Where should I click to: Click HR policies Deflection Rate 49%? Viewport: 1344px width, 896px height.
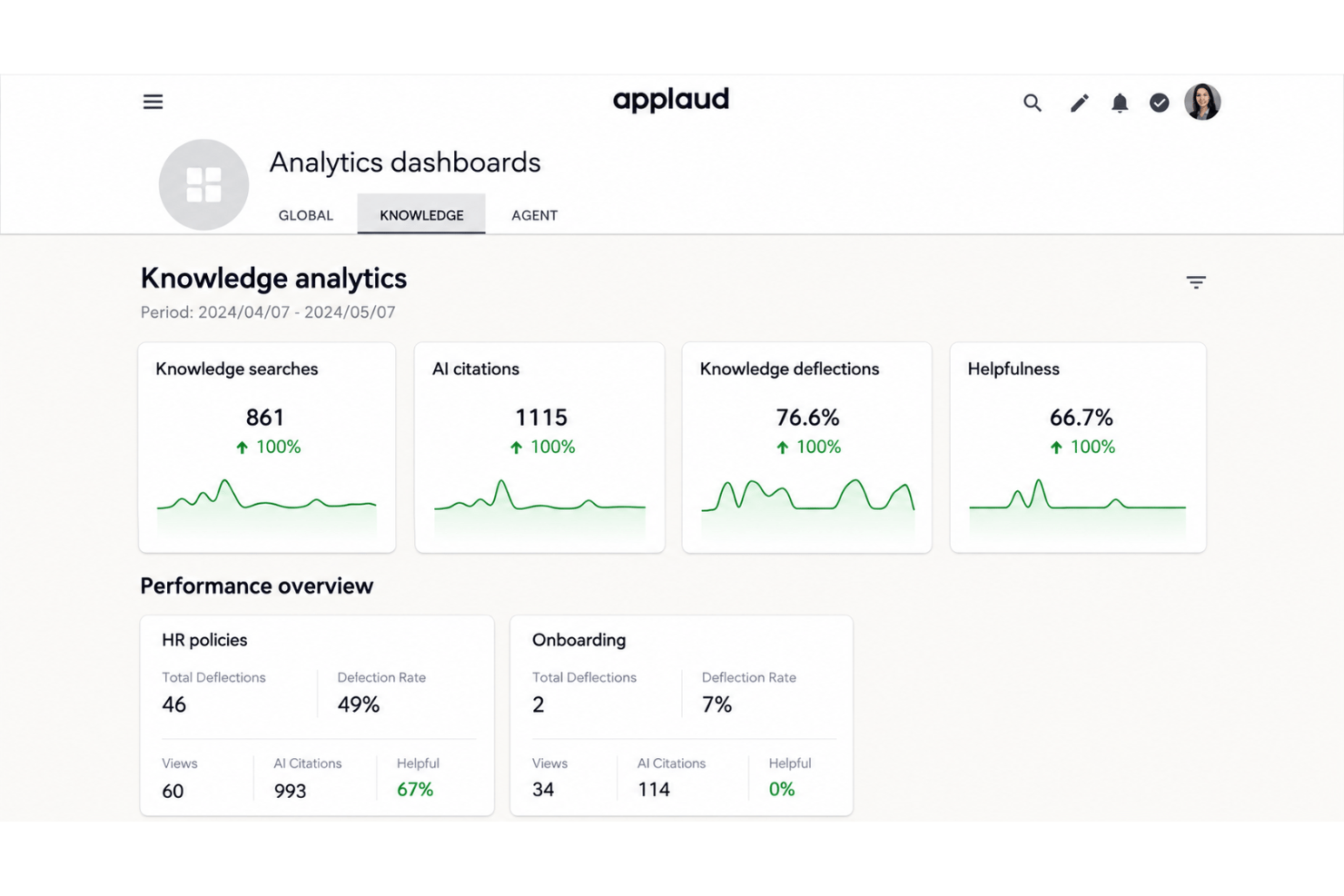click(359, 704)
